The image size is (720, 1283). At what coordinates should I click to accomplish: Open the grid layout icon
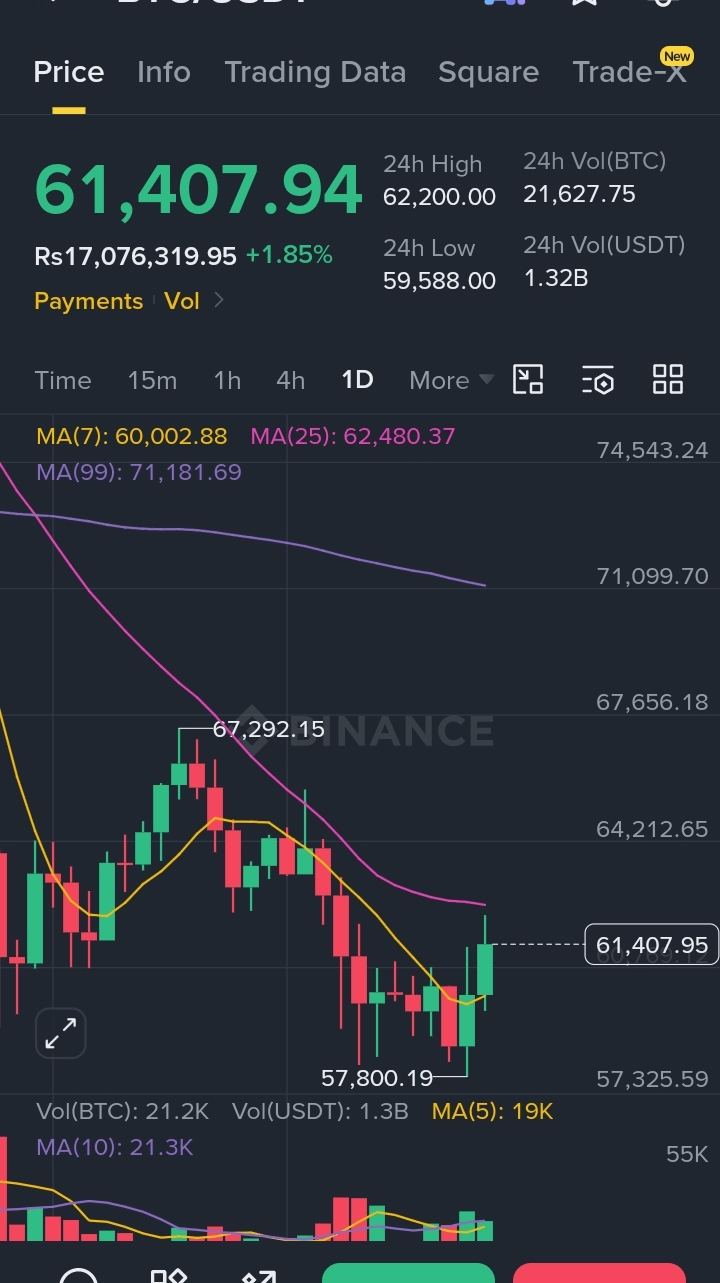click(x=668, y=380)
